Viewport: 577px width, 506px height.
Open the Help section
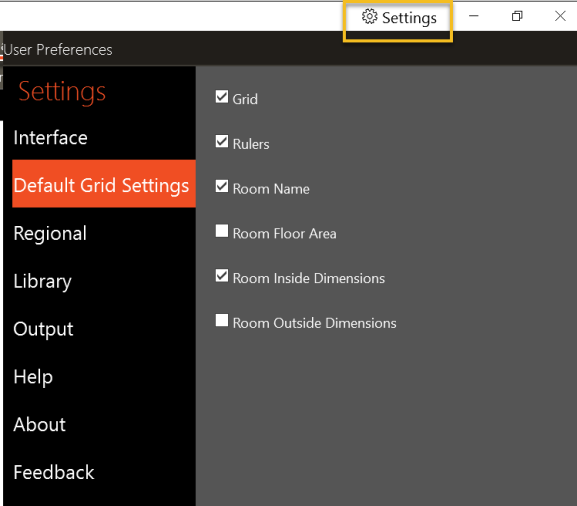tap(33, 377)
